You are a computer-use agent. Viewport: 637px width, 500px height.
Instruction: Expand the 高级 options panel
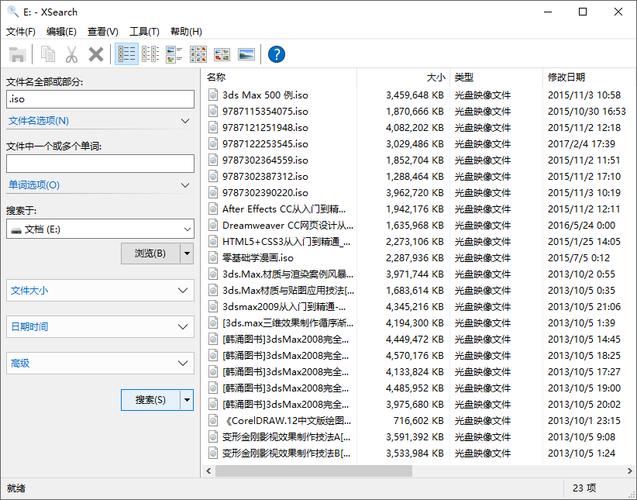(x=100, y=363)
